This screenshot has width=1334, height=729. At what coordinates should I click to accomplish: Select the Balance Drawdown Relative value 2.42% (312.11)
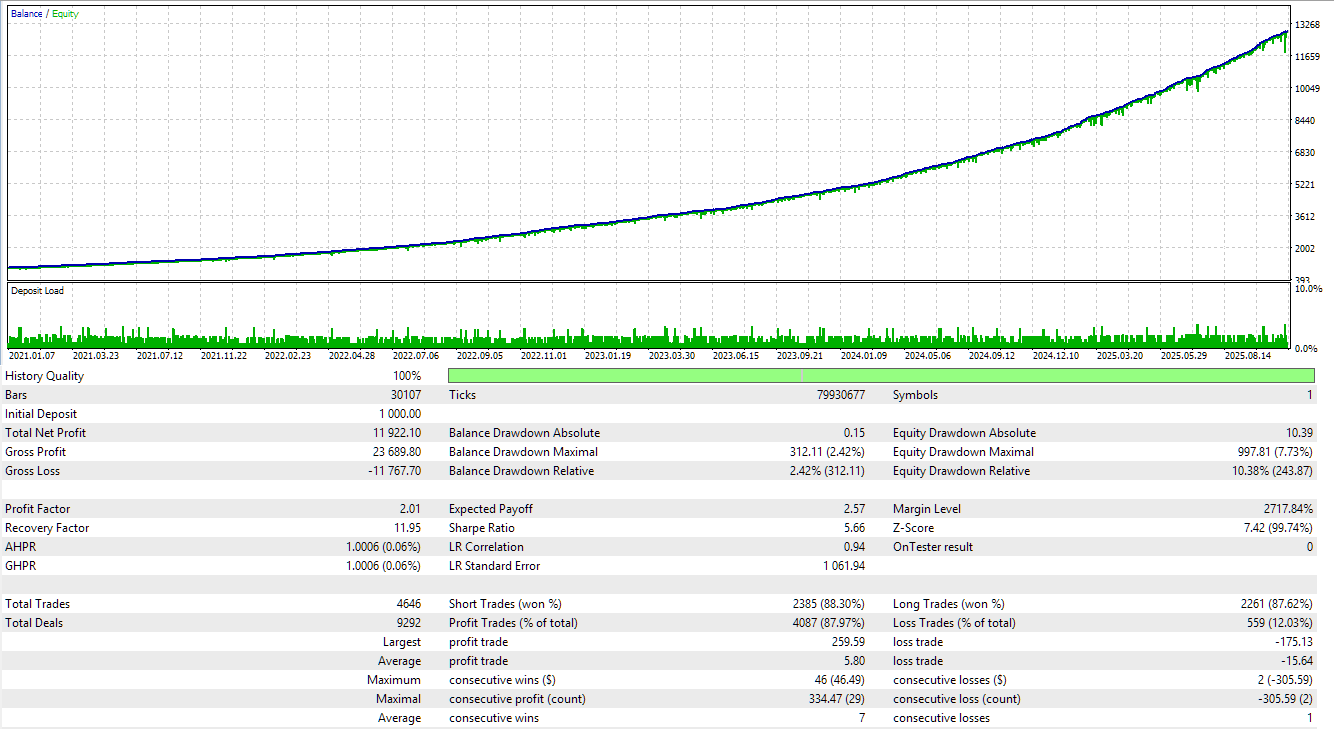click(828, 471)
